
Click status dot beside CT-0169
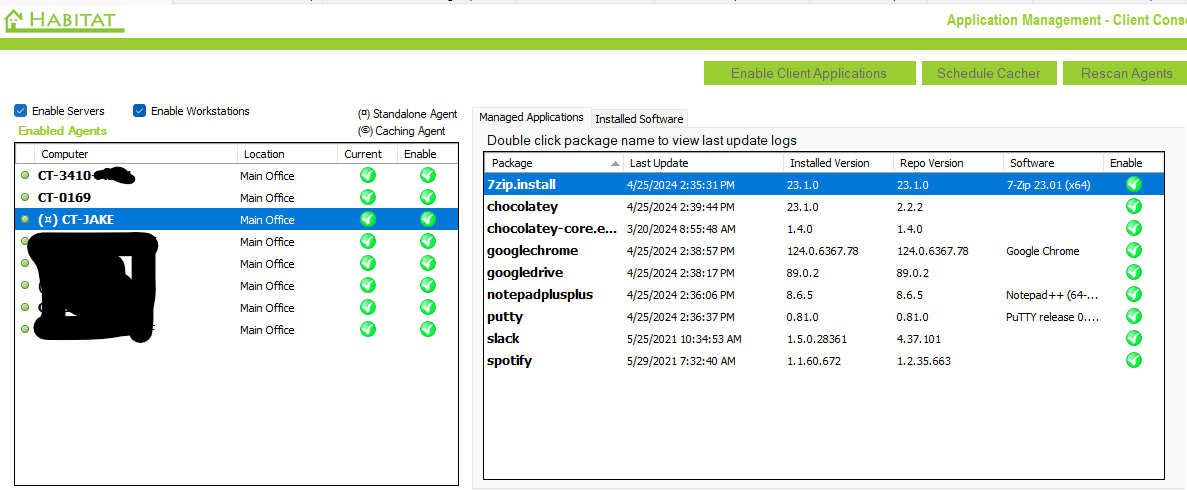(25, 198)
